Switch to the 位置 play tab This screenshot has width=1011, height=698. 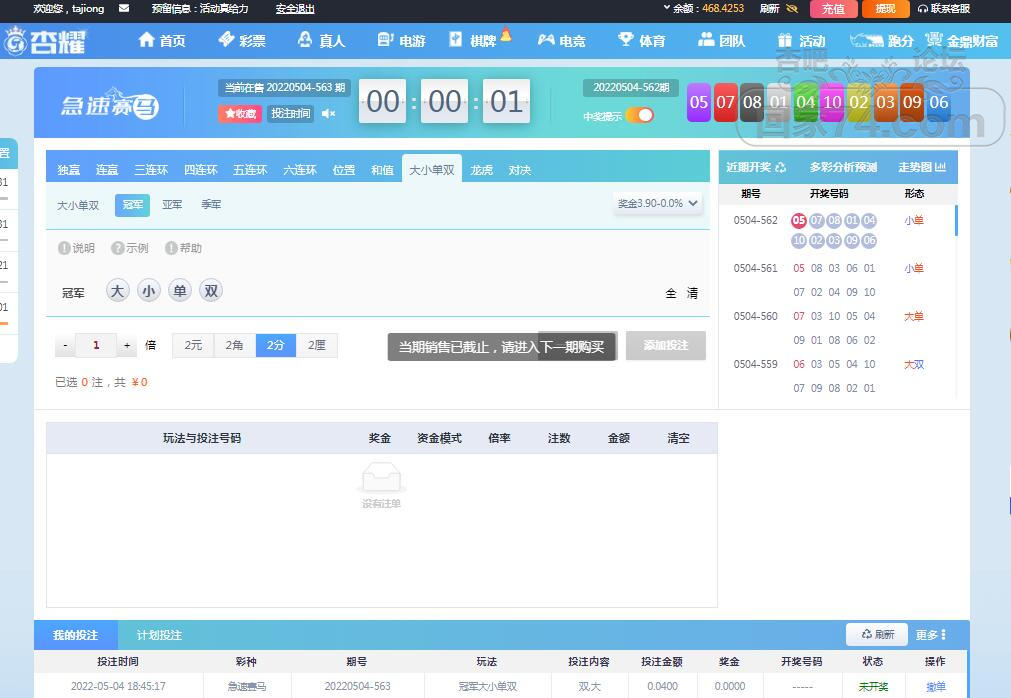pos(344,170)
